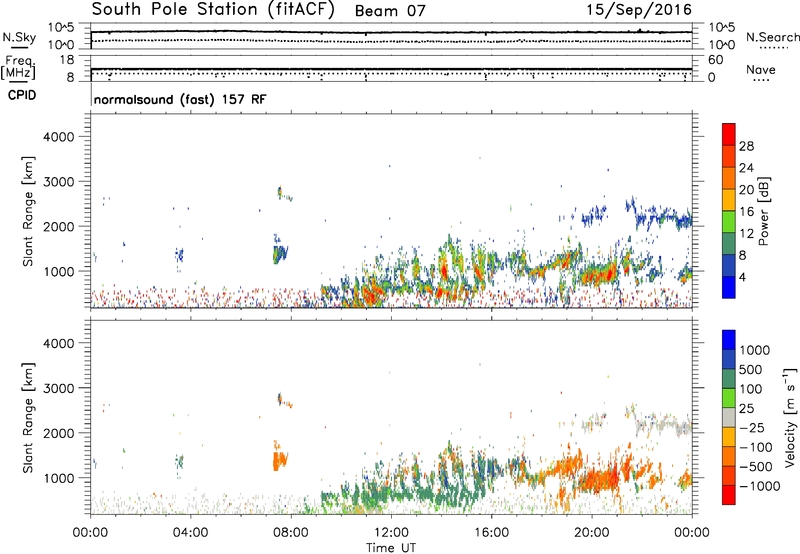Image resolution: width=800 pixels, height=554 pixels.
Task: Click the '28' tick of Power color bar
Action: point(746,146)
